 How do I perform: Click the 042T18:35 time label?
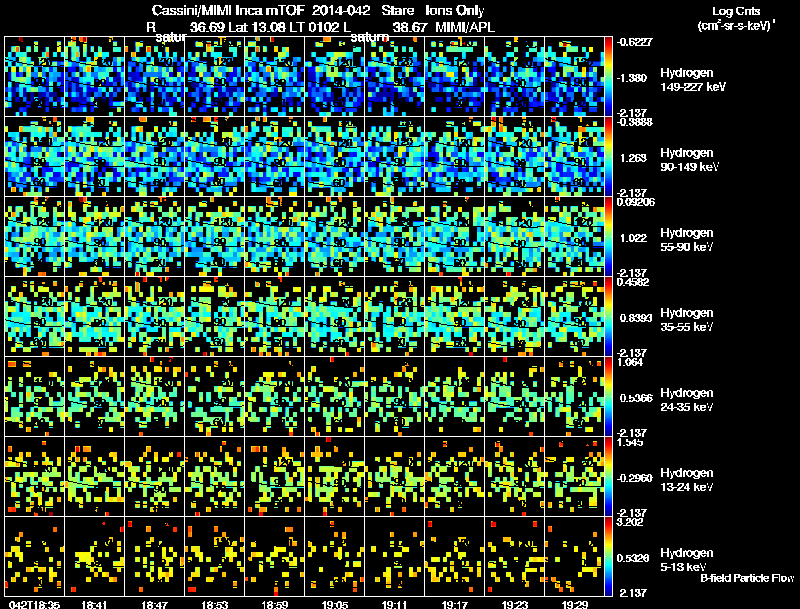(x=35, y=604)
